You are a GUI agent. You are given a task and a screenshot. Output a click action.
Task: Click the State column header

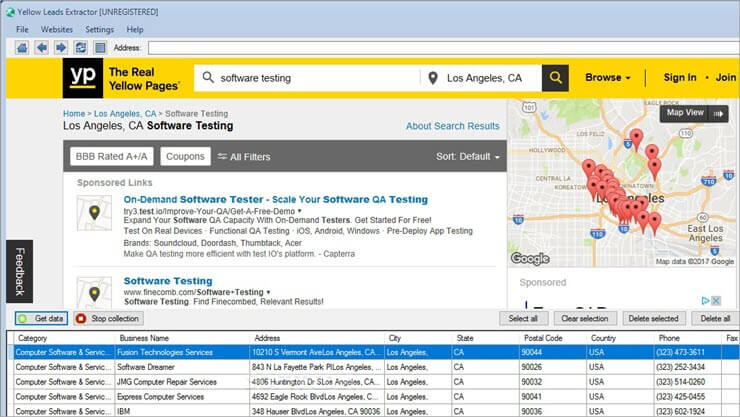486,338
